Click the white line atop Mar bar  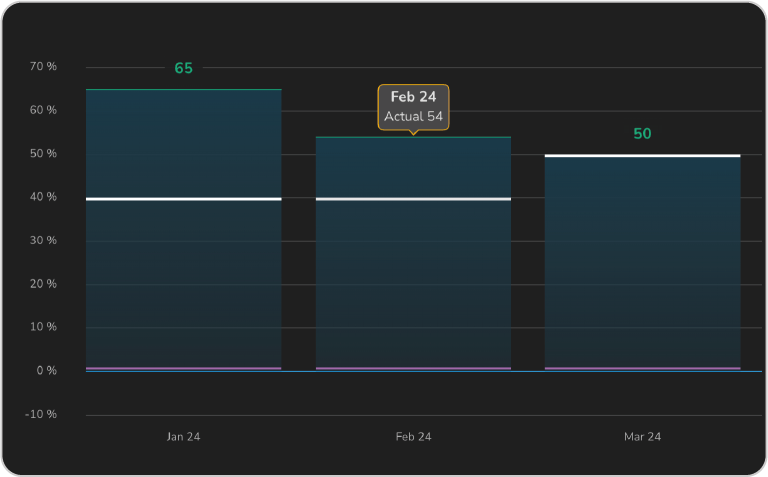[x=642, y=156]
